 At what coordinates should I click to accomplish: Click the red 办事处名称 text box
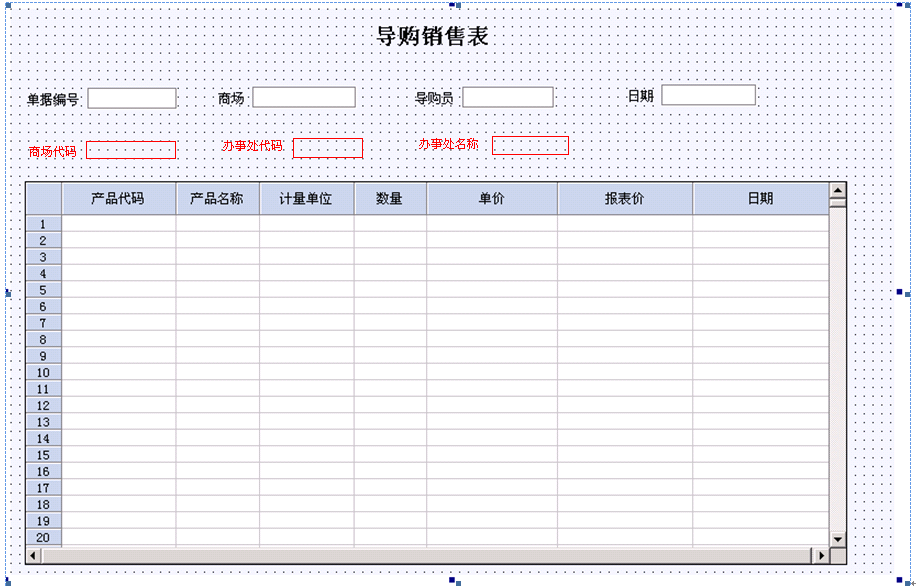[530, 146]
